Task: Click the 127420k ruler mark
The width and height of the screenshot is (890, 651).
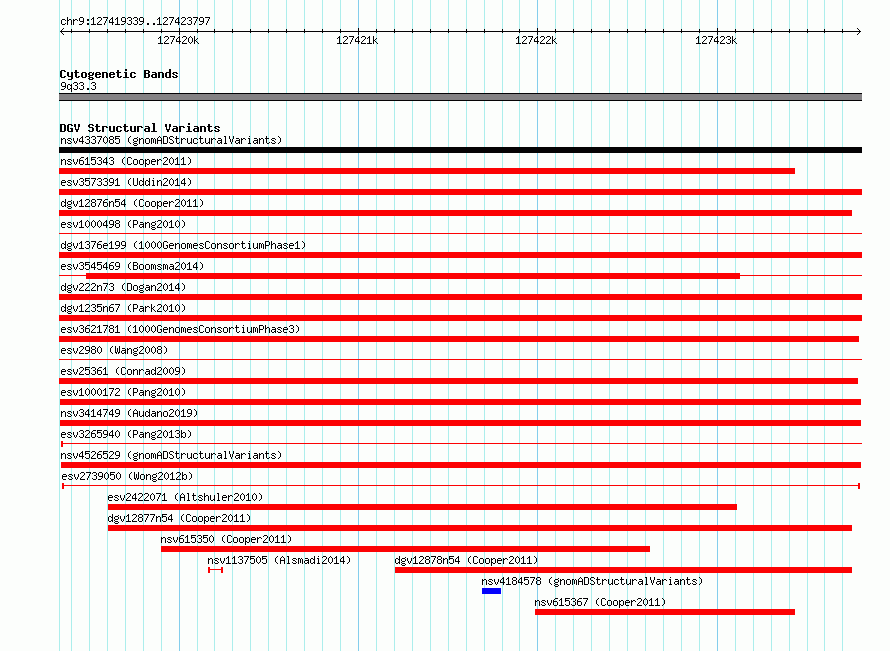Action: coord(178,40)
